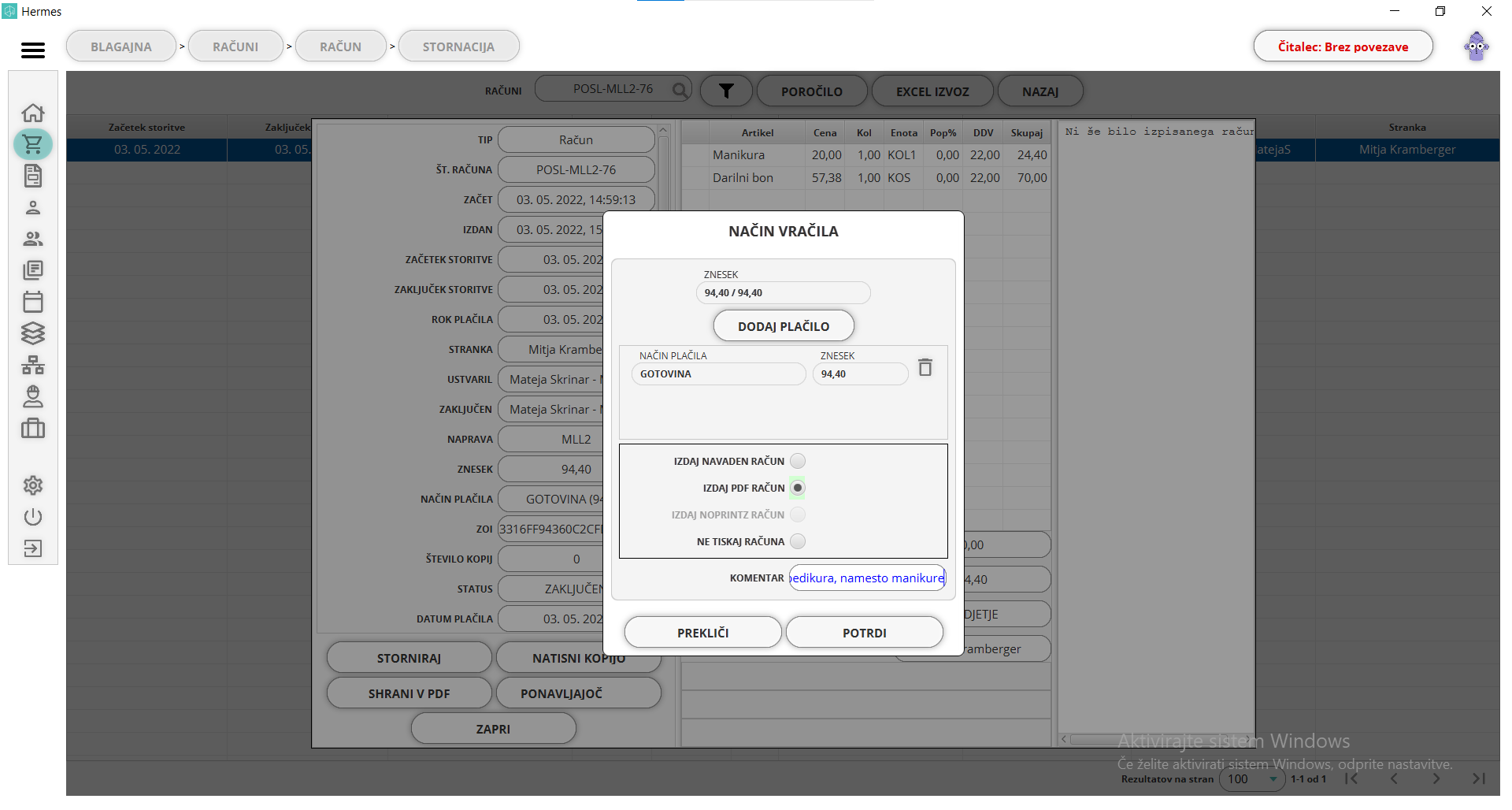Click the Mitja Kramberger table cell
The width and height of the screenshot is (1512, 810).
(1407, 150)
